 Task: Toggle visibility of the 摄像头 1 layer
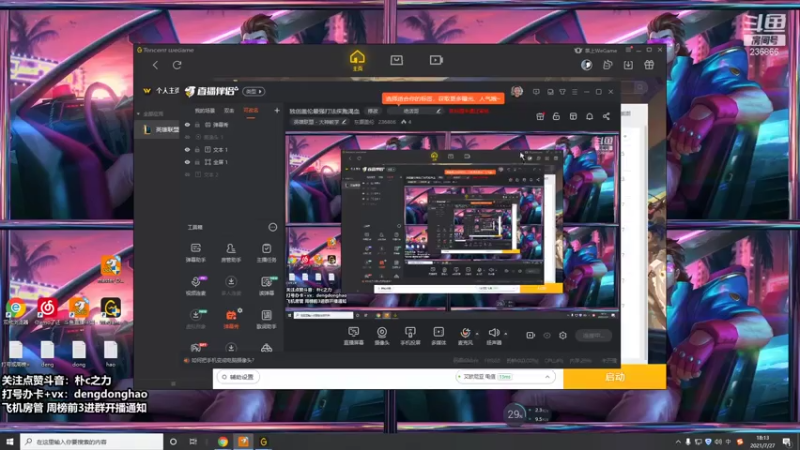(187, 137)
